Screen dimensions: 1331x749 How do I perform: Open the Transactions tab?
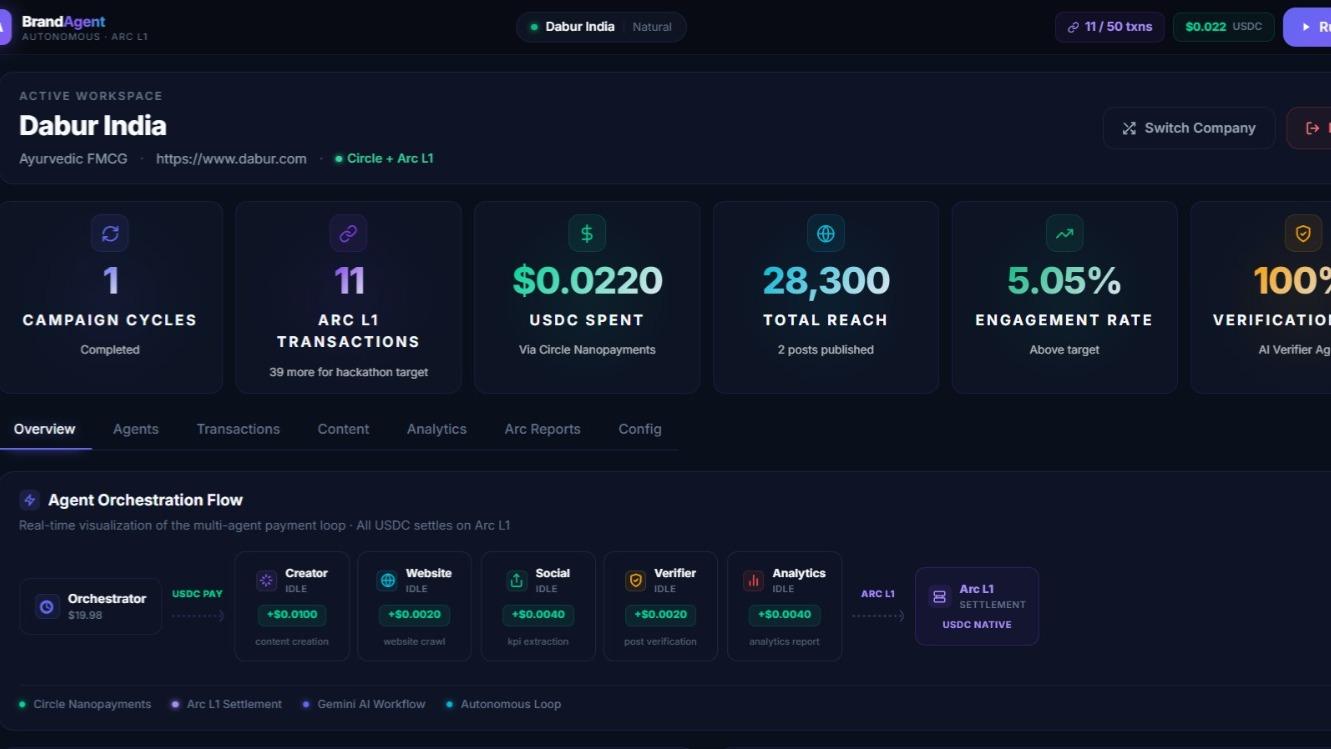pyautogui.click(x=238, y=429)
